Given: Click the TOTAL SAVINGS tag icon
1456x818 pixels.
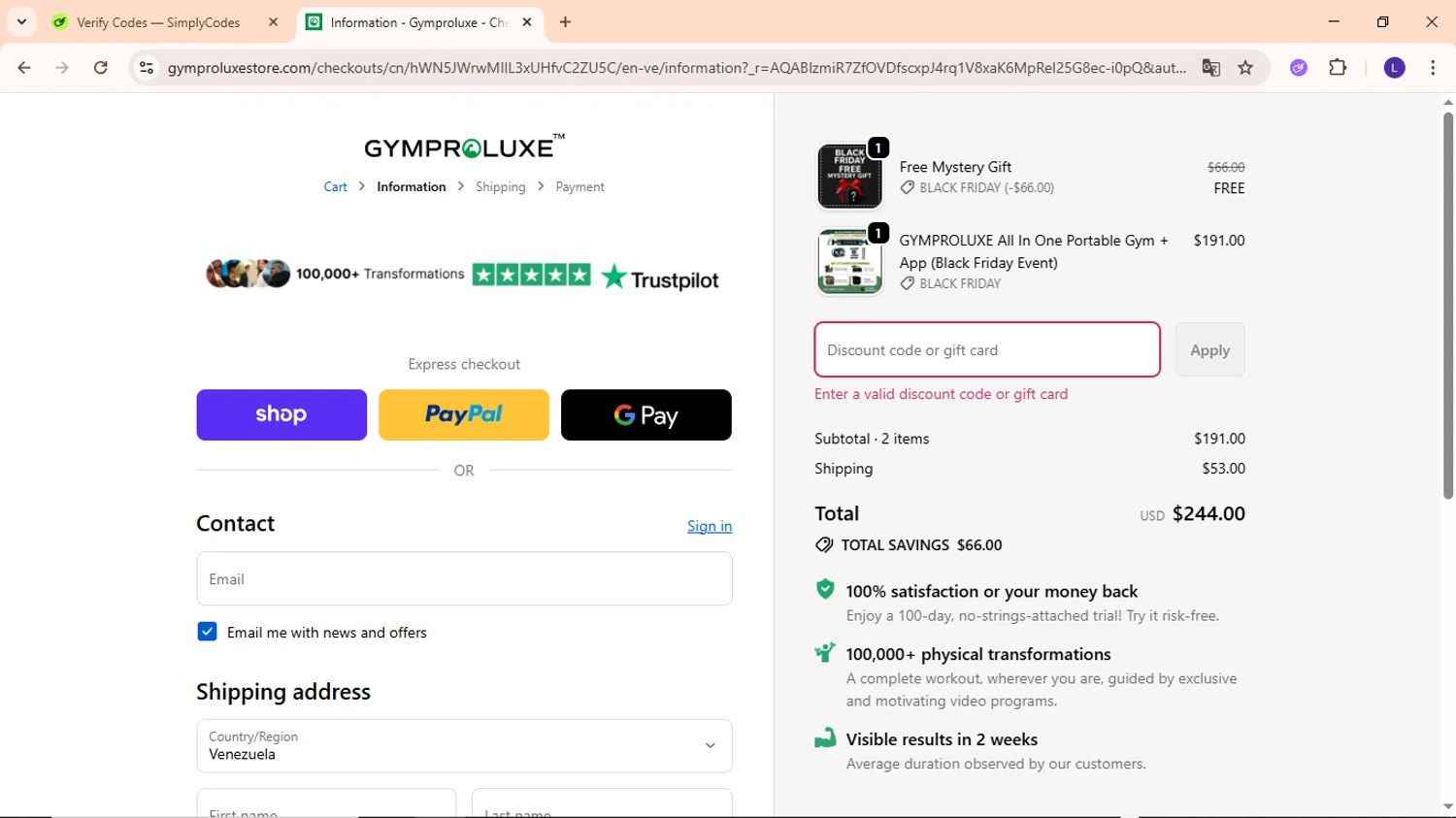Looking at the screenshot, I should [x=824, y=545].
